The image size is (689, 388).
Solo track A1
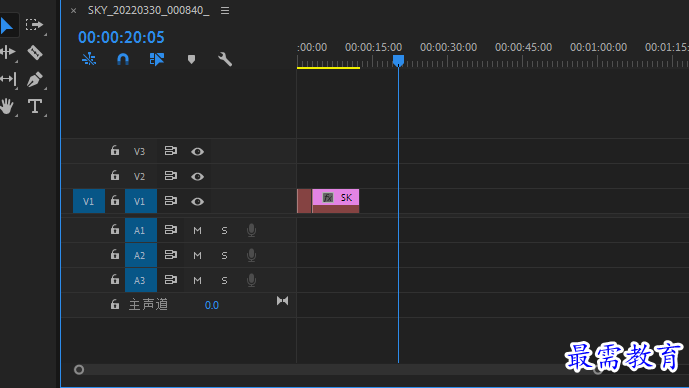tap(224, 230)
